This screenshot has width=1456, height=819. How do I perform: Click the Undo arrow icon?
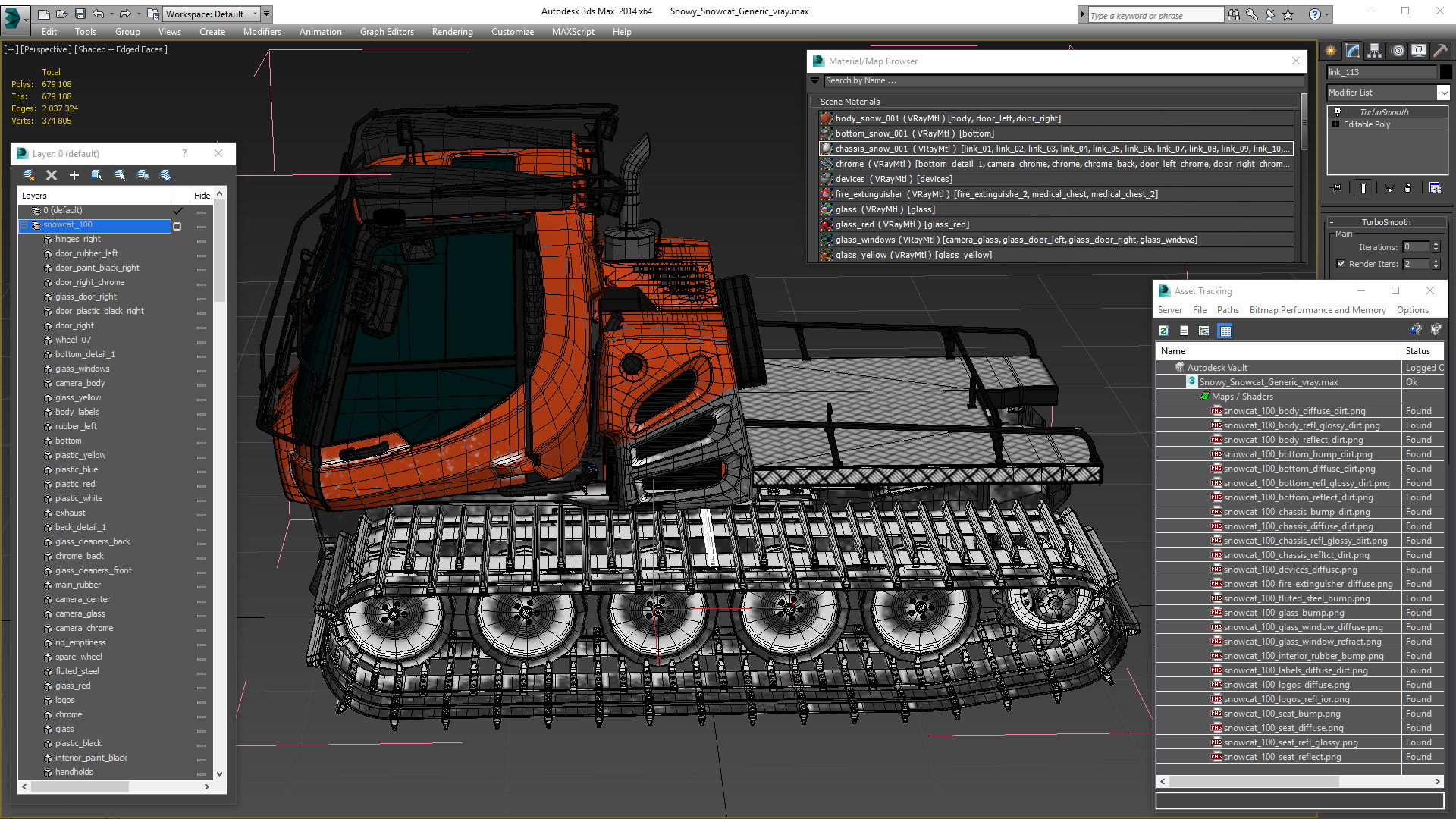[x=99, y=14]
